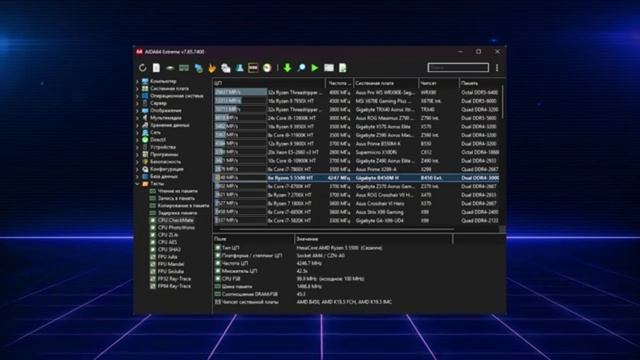Viewport: 640px width, 360px height.
Task: Click into the search field in toolbar
Action: click(x=458, y=68)
